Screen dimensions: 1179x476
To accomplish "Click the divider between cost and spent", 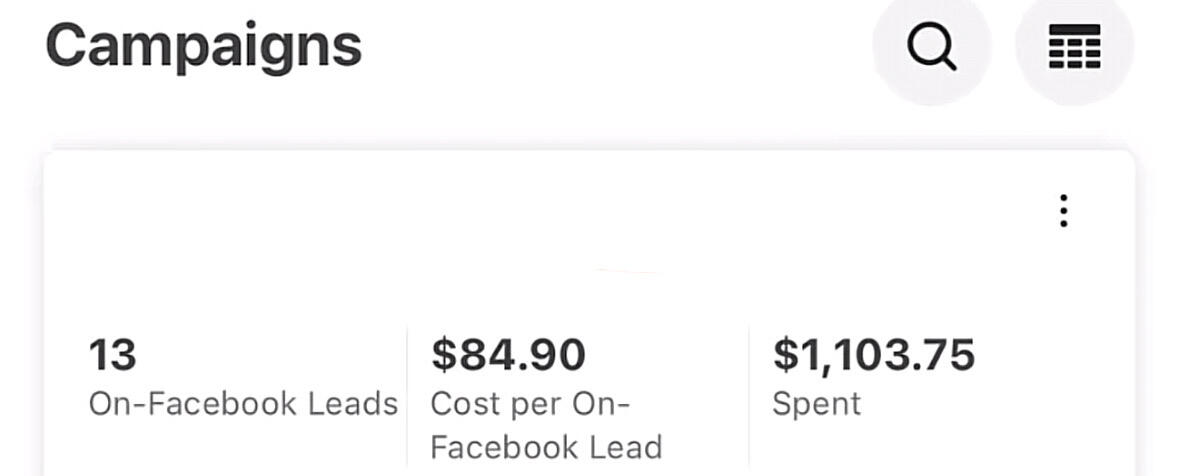I will coord(749,399).
